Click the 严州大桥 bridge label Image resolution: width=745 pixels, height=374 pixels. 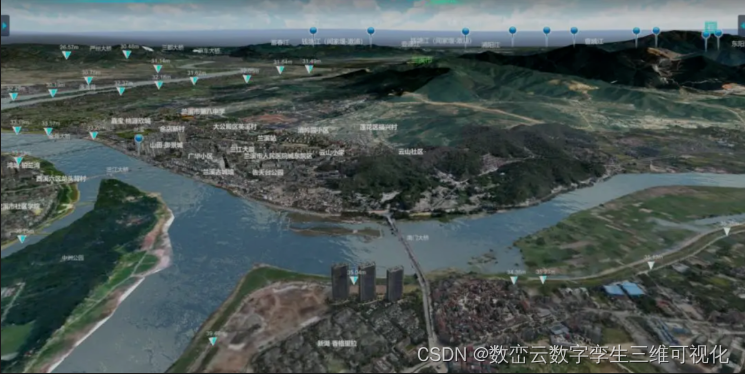[x=100, y=48]
